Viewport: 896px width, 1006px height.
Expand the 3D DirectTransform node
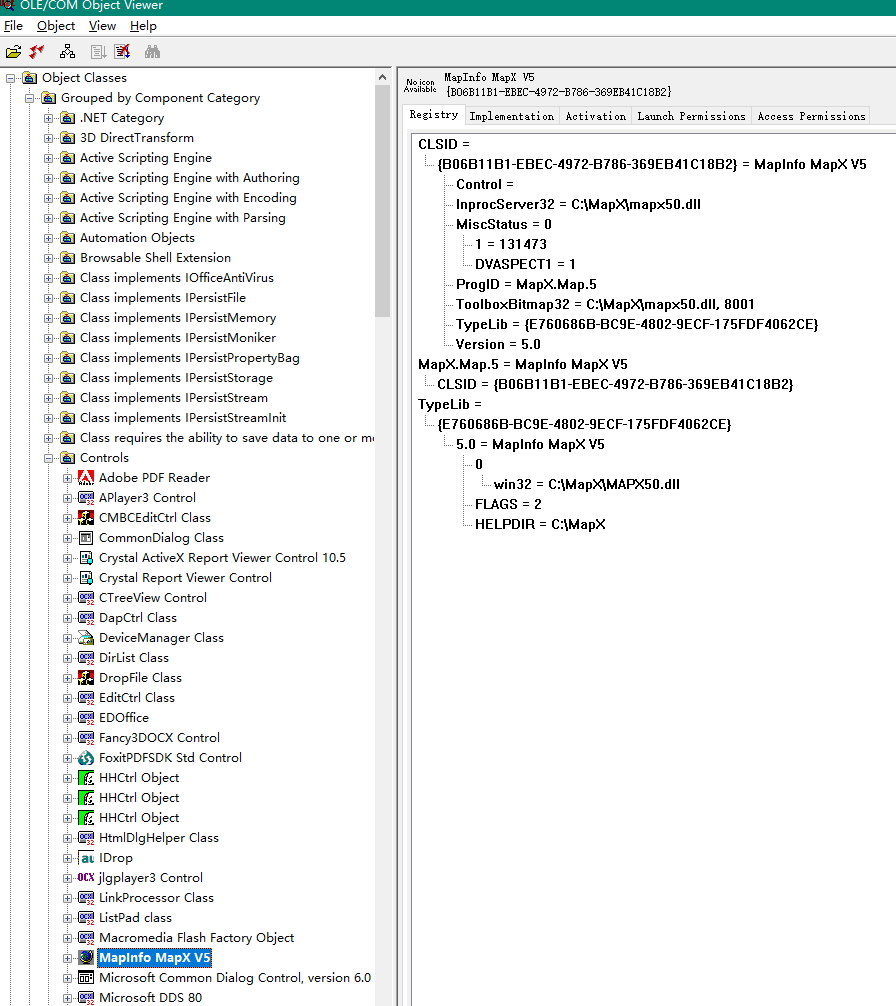48,138
